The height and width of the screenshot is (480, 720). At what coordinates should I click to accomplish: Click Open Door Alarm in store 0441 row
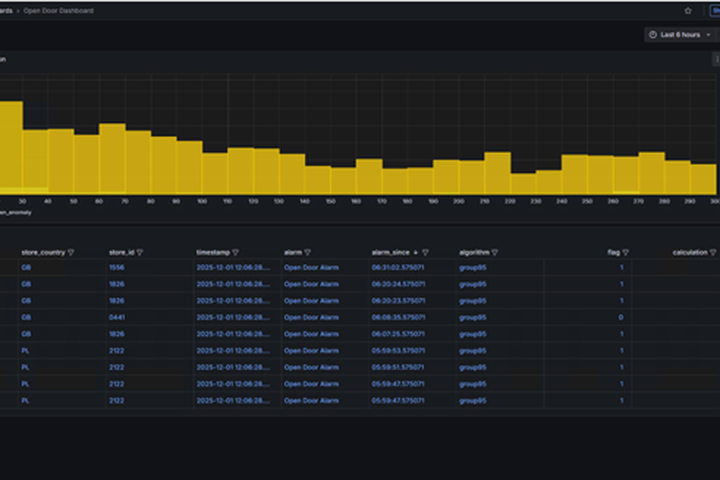[x=311, y=317]
